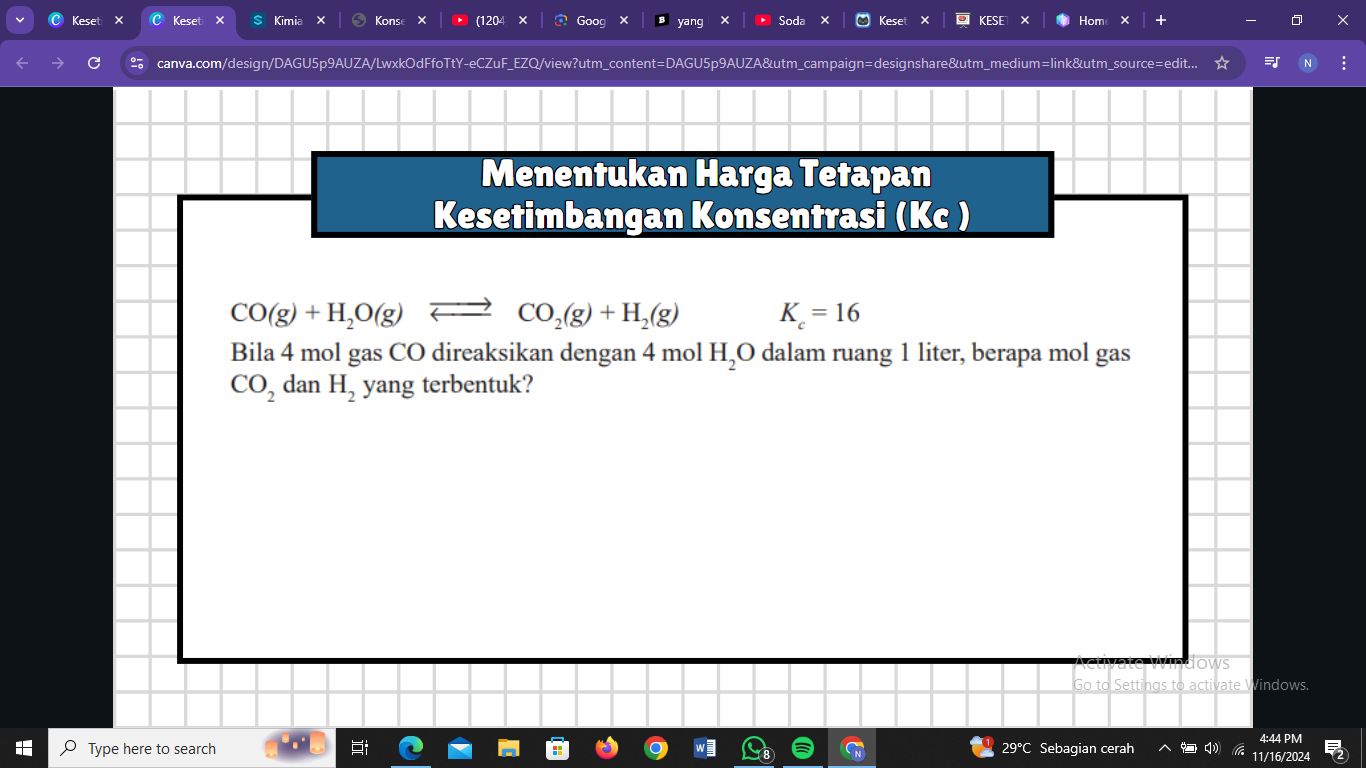
Task: Close the Kimia tab
Action: click(321, 20)
